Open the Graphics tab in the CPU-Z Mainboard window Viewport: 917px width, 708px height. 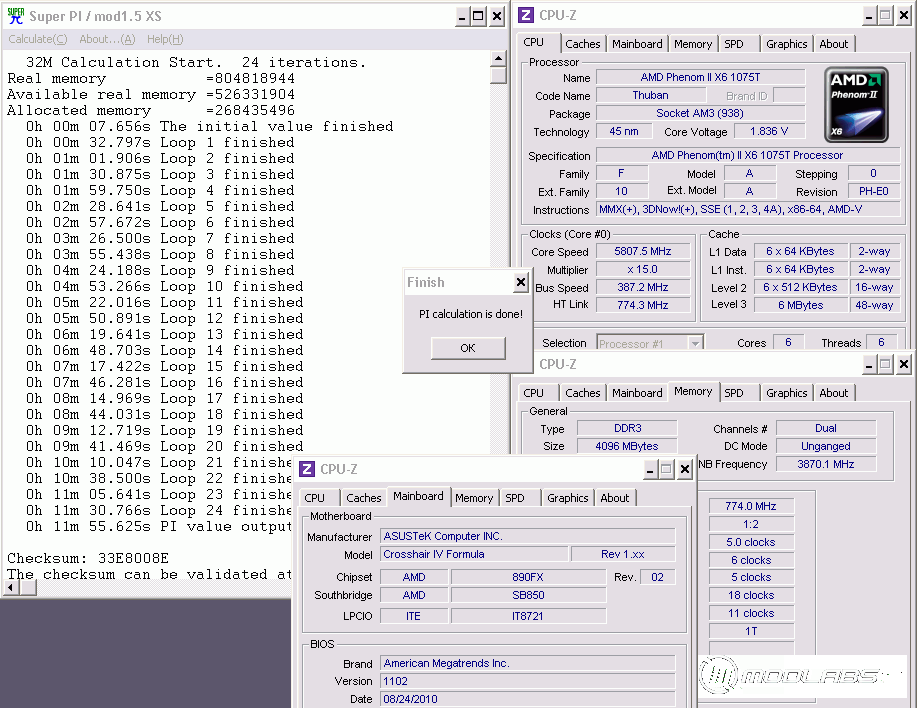567,498
